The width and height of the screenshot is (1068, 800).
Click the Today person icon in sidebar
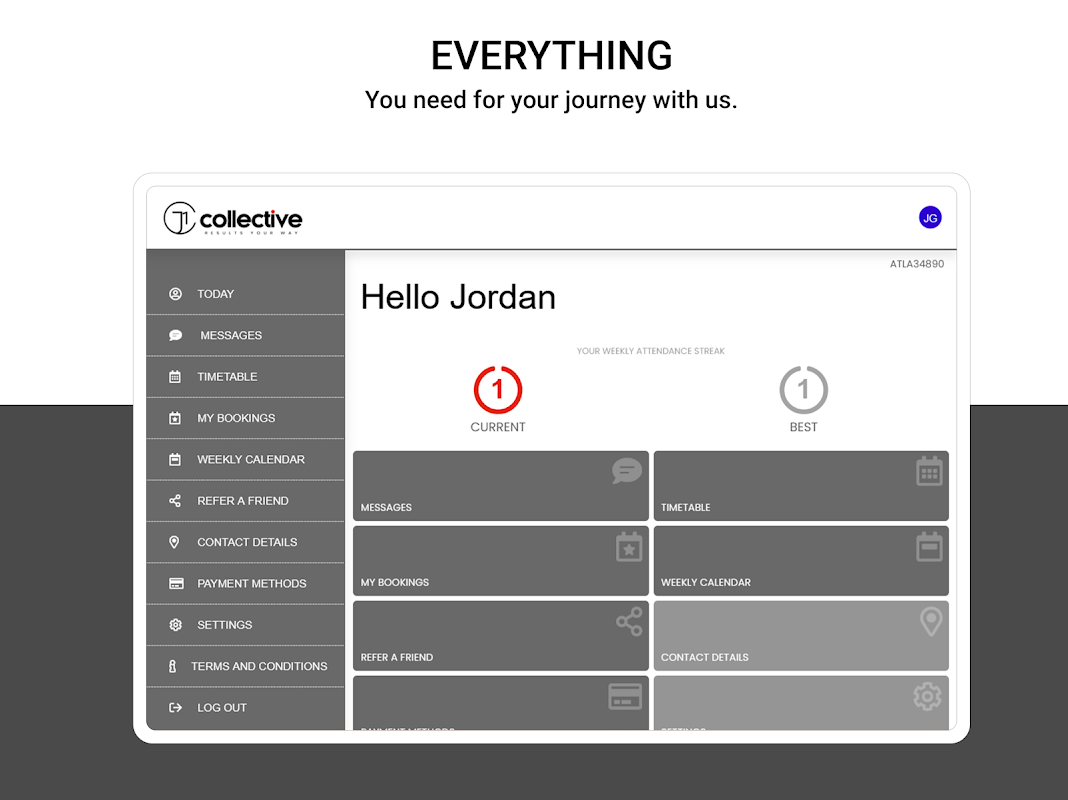coord(175,294)
